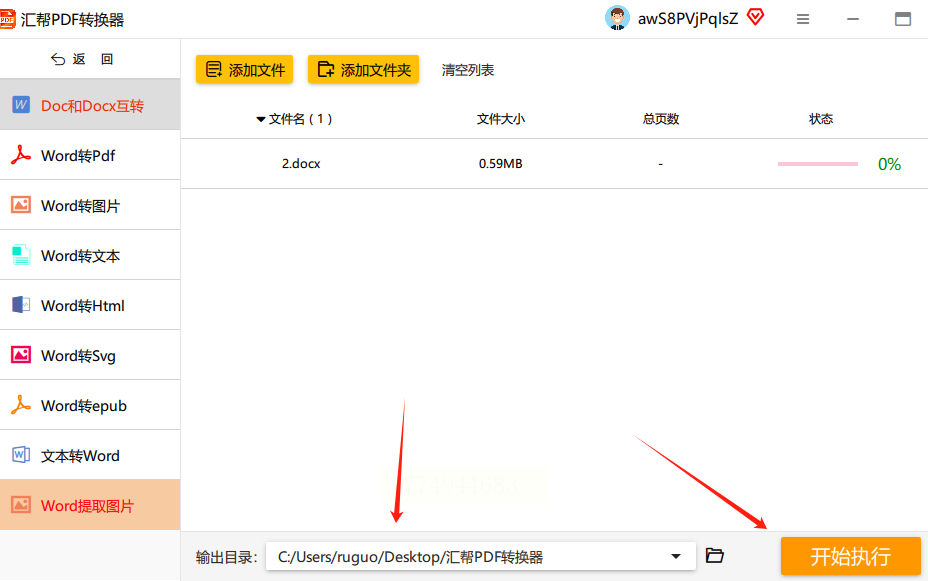Go back using 返回 button

(82, 59)
